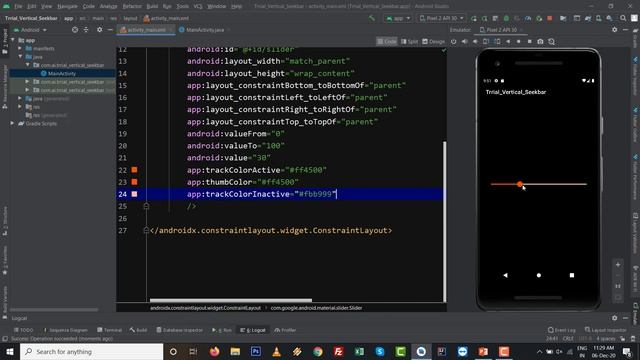Open Database Inspector tool window
This screenshot has width=640, height=360.
pos(180,330)
